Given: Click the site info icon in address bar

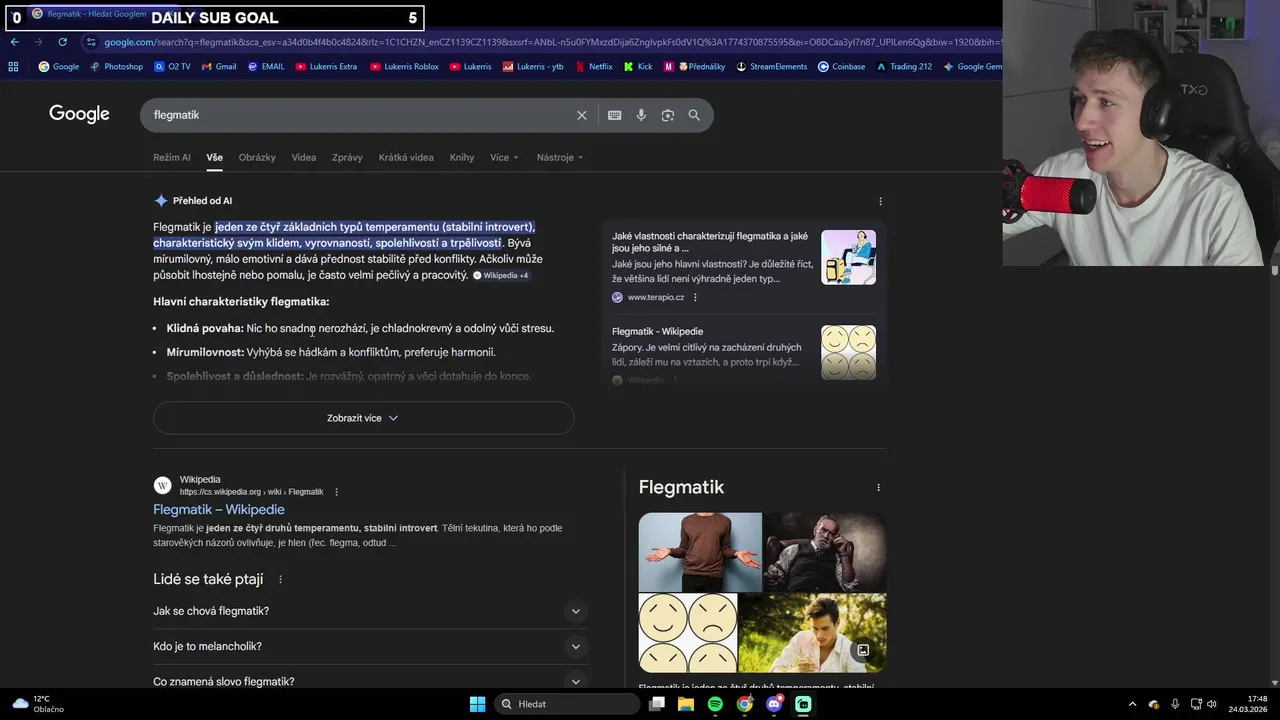Looking at the screenshot, I should [x=91, y=42].
